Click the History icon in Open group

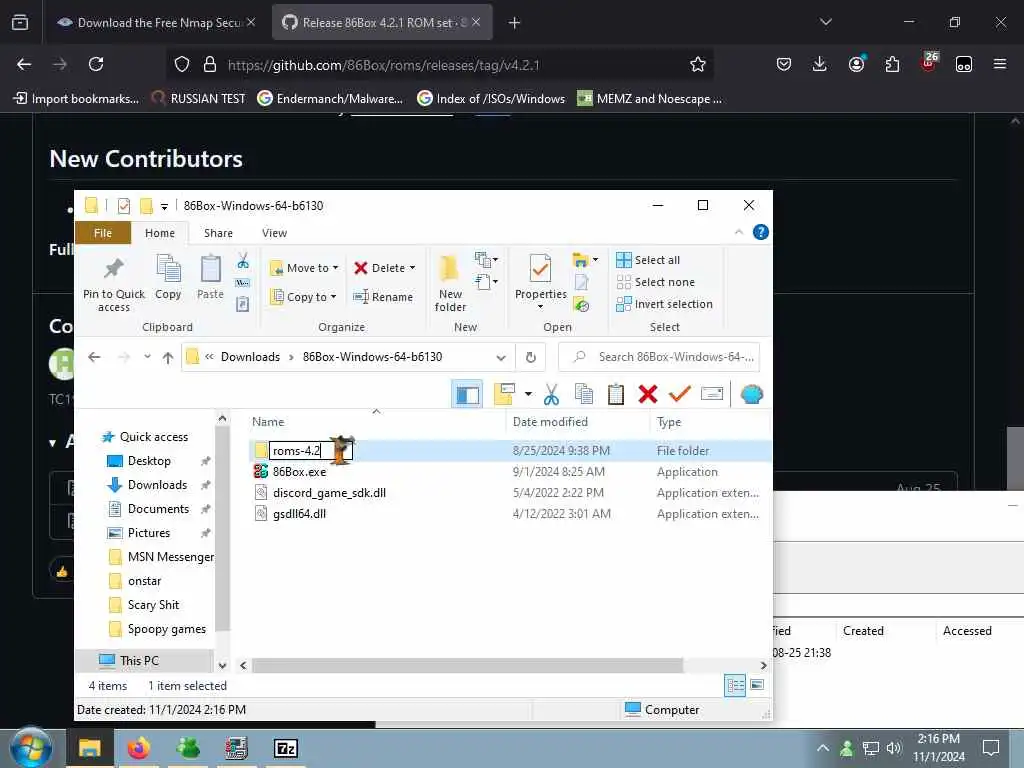point(581,304)
